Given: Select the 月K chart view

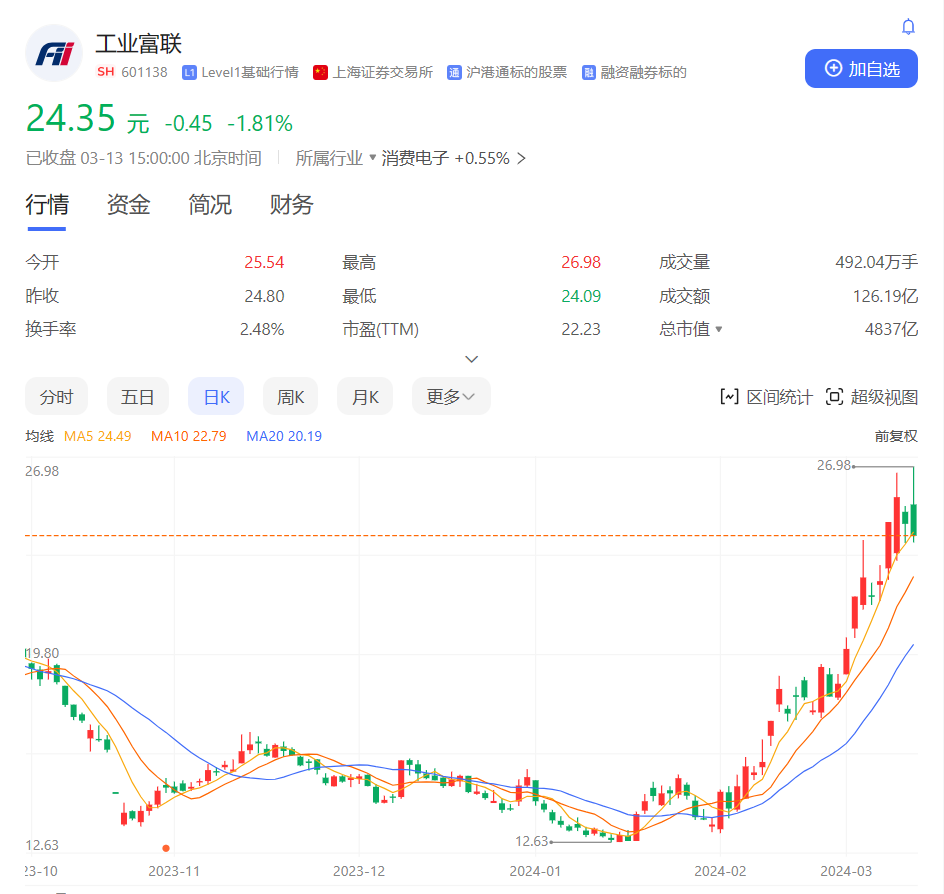Looking at the screenshot, I should (x=365, y=397).
